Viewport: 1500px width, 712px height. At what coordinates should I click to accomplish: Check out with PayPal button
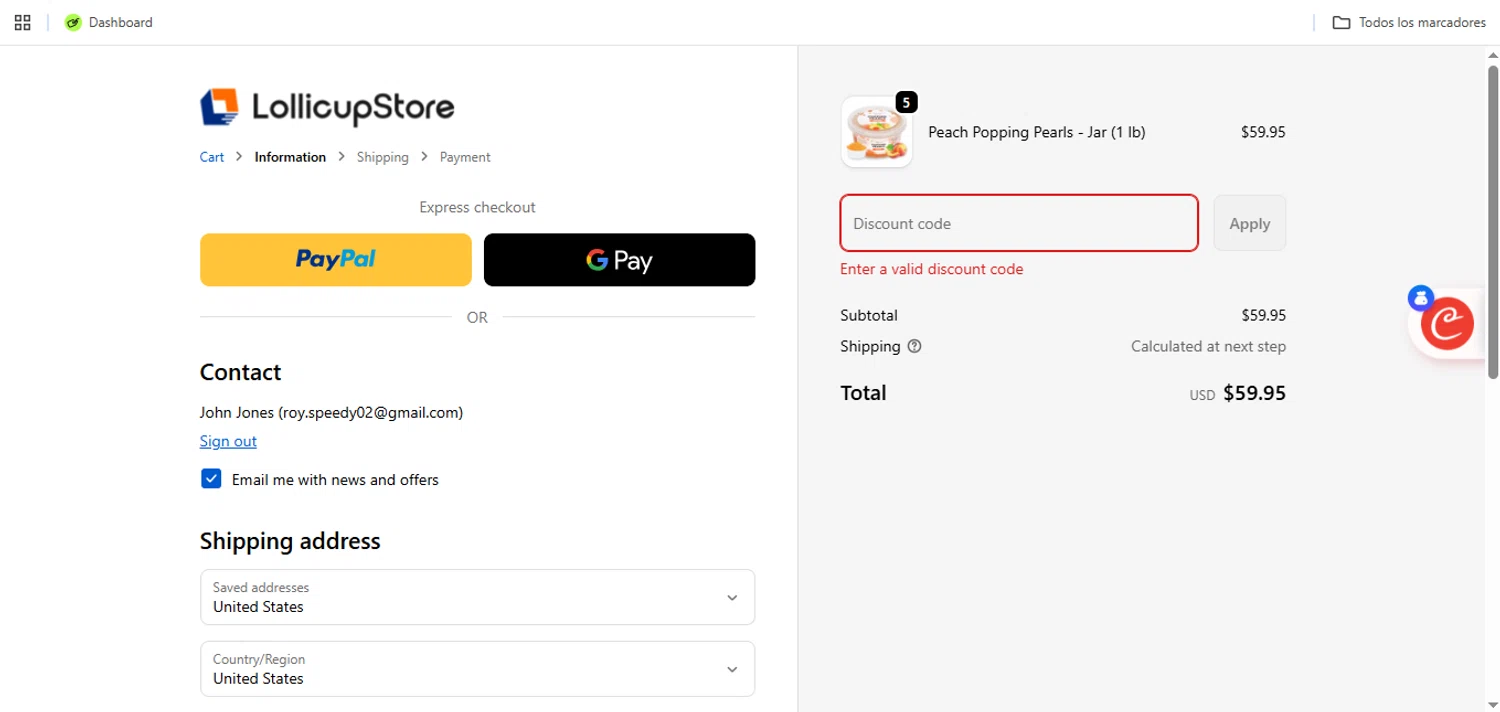[335, 260]
